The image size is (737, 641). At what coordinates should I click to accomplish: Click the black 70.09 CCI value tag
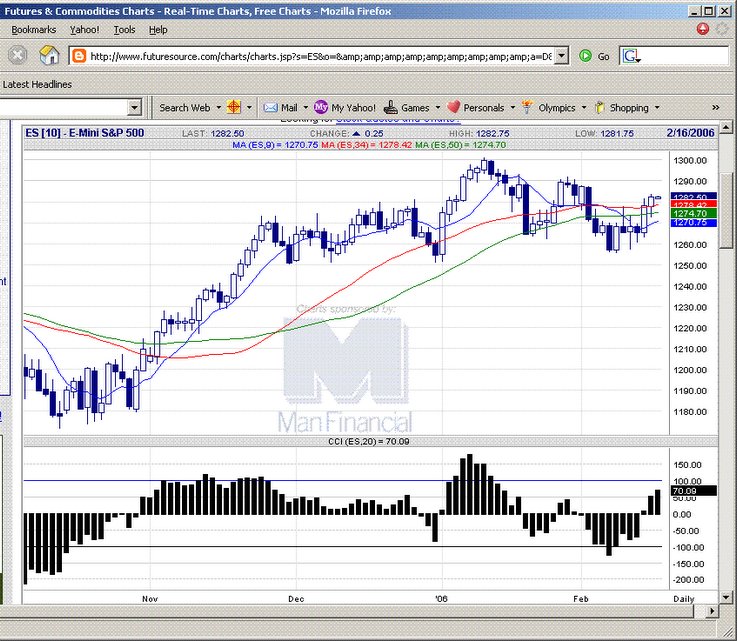694,491
